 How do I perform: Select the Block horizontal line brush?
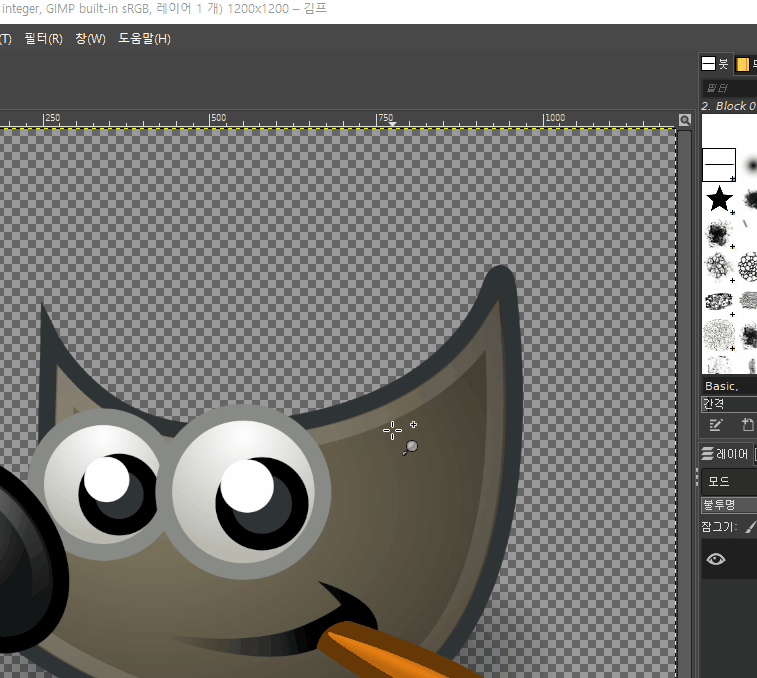click(718, 165)
